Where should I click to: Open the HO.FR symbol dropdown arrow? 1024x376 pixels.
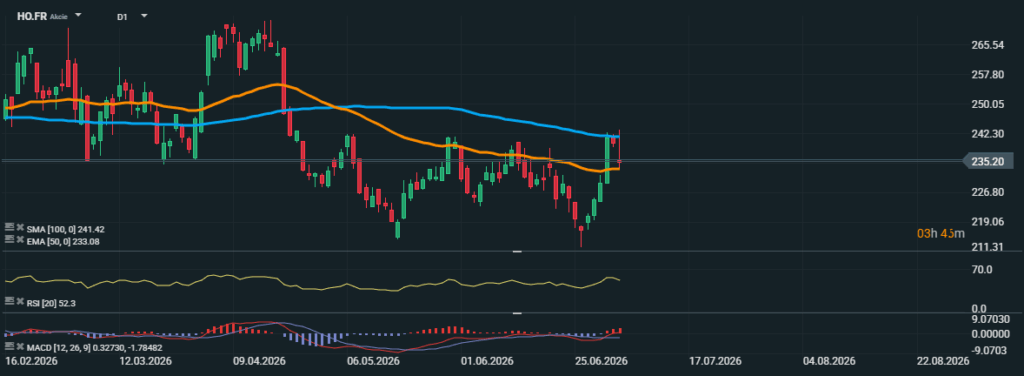[78, 15]
